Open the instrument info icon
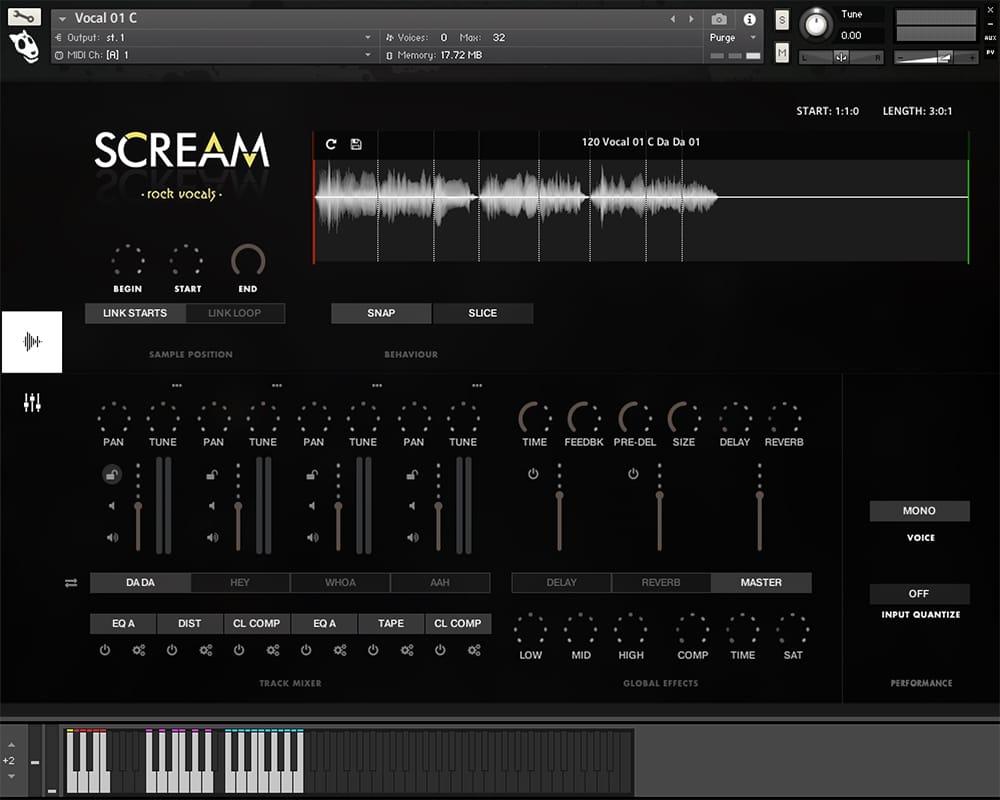Viewport: 1000px width, 800px height. [749, 19]
